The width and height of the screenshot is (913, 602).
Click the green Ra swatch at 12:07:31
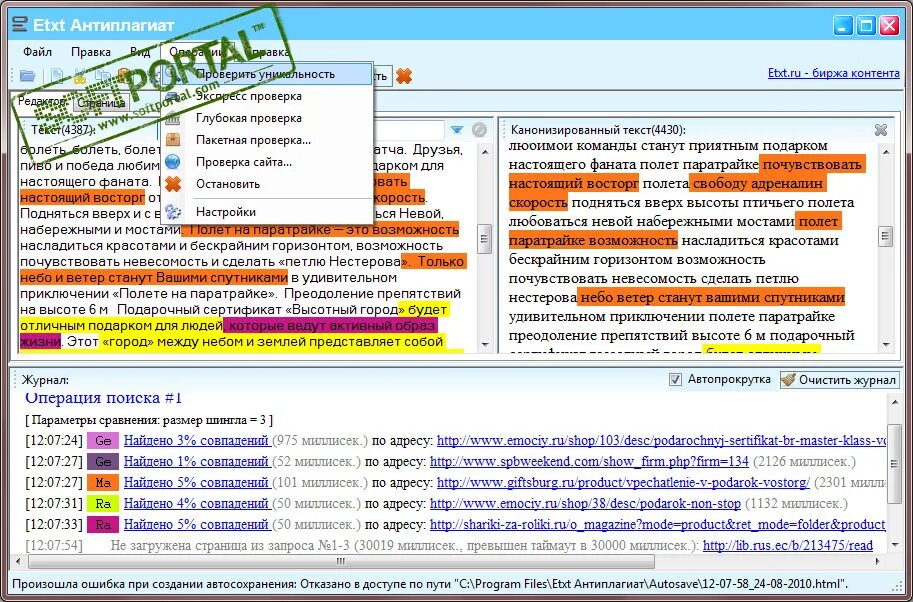(x=103, y=503)
